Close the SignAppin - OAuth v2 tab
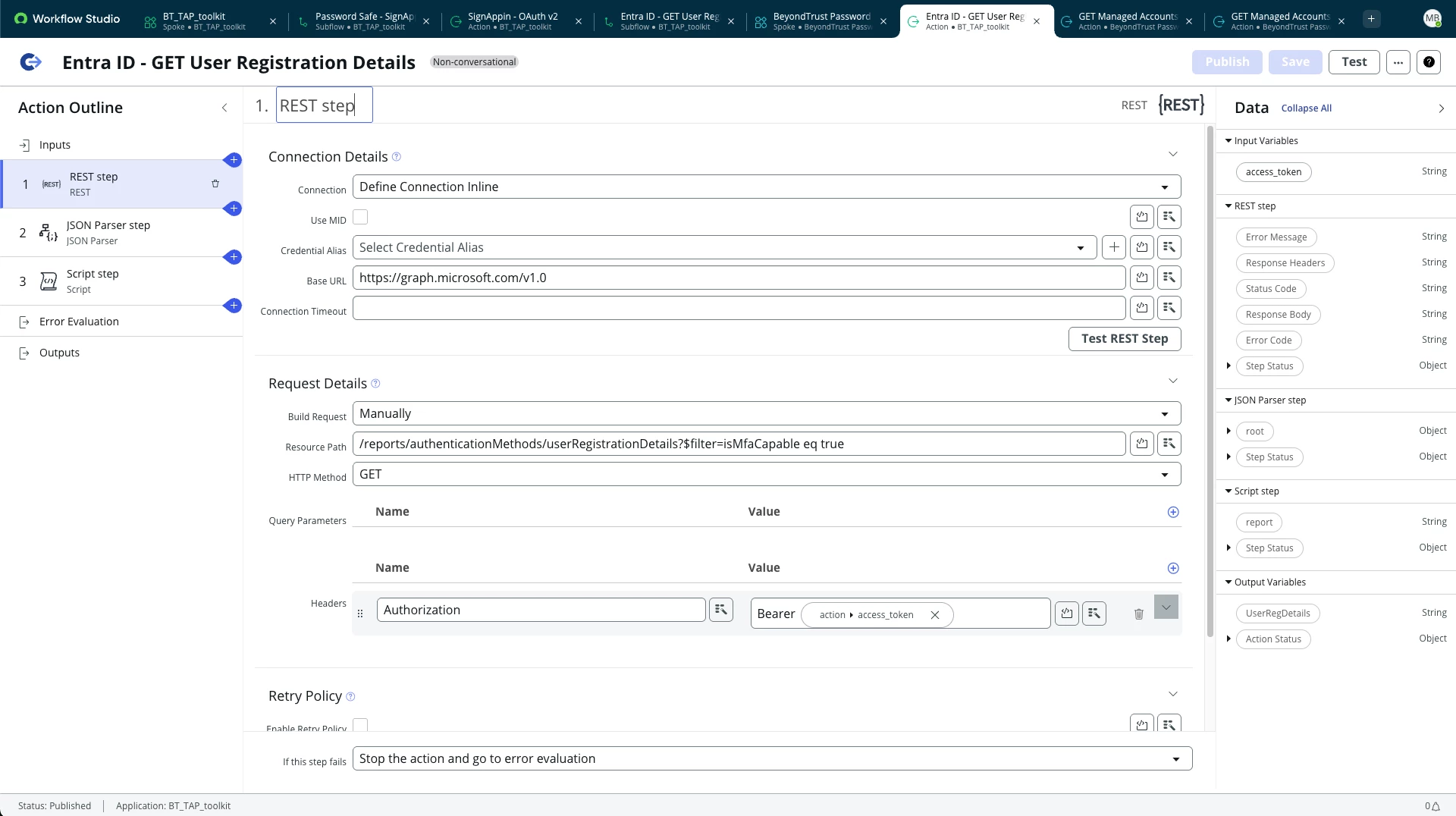 click(579, 21)
